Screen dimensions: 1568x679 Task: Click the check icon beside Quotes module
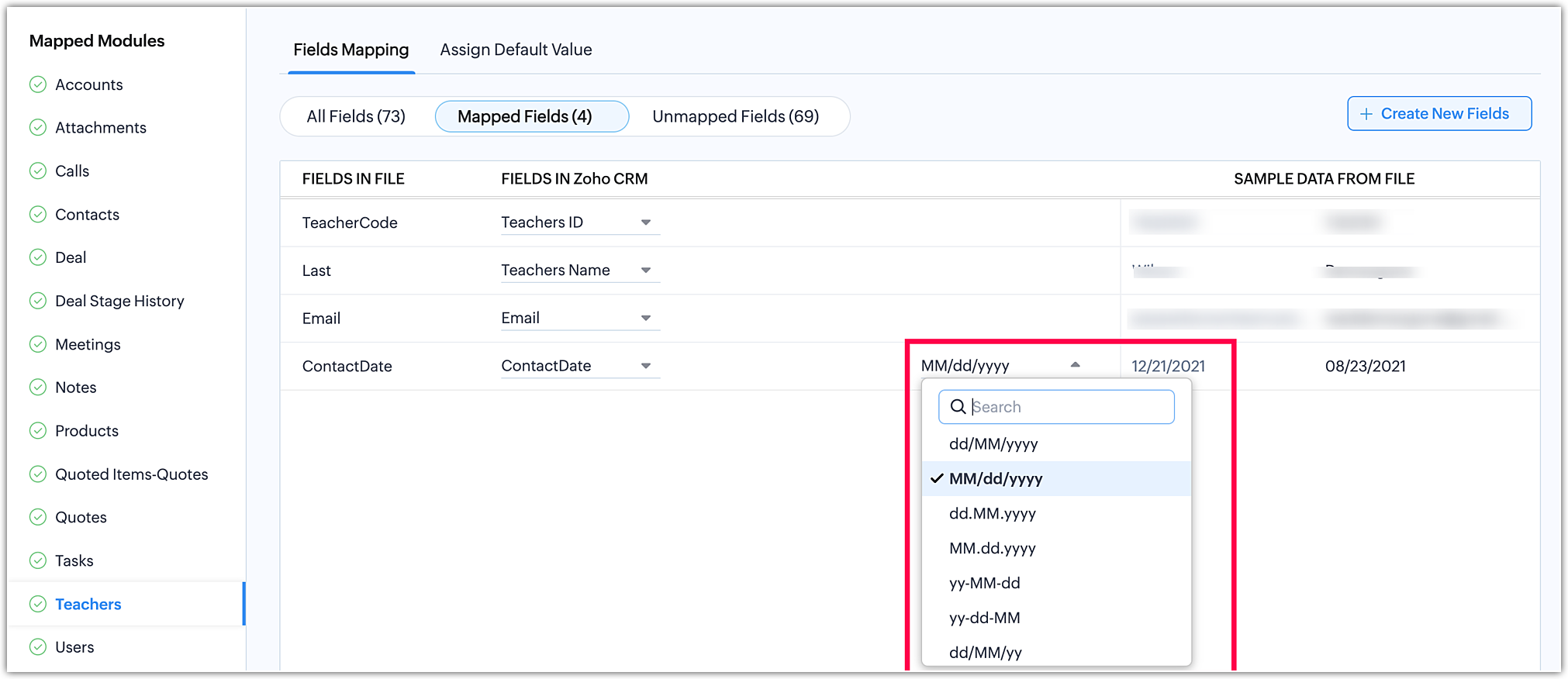coord(37,517)
